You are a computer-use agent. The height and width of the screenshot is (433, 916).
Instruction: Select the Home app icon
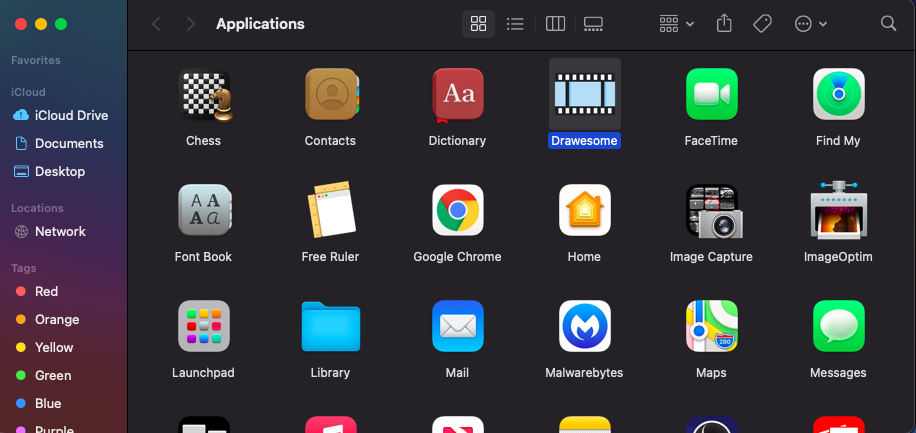pos(585,210)
